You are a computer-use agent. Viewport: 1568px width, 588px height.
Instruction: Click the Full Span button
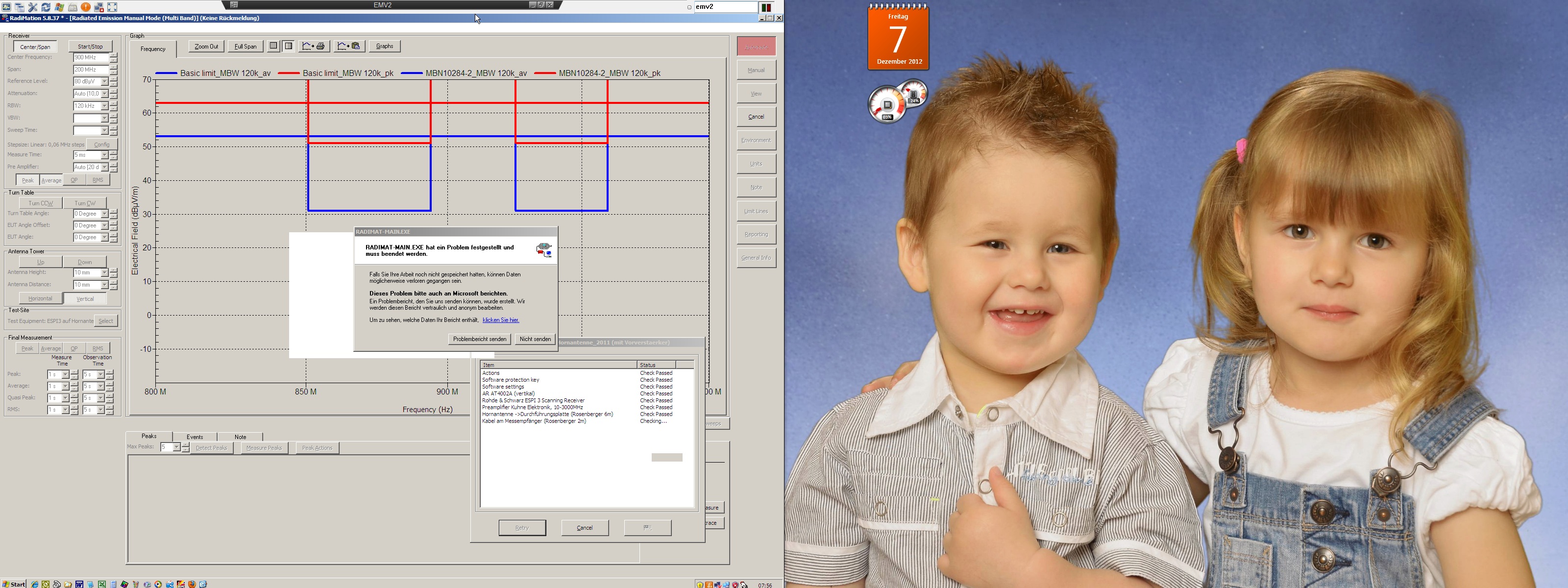click(x=245, y=46)
